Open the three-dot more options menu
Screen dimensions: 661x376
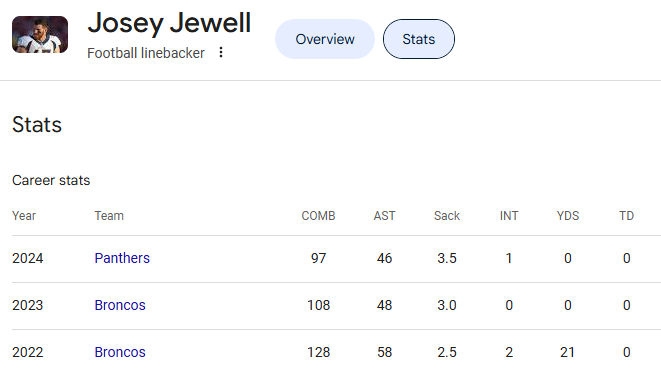coord(221,52)
